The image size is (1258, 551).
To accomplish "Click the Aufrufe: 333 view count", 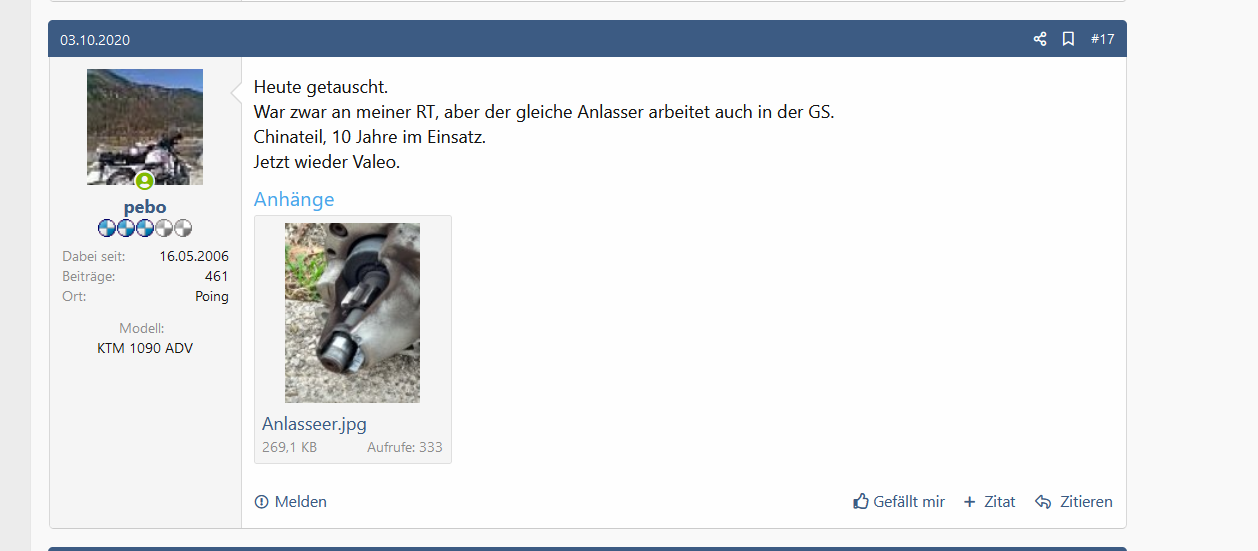I will (x=405, y=448).
